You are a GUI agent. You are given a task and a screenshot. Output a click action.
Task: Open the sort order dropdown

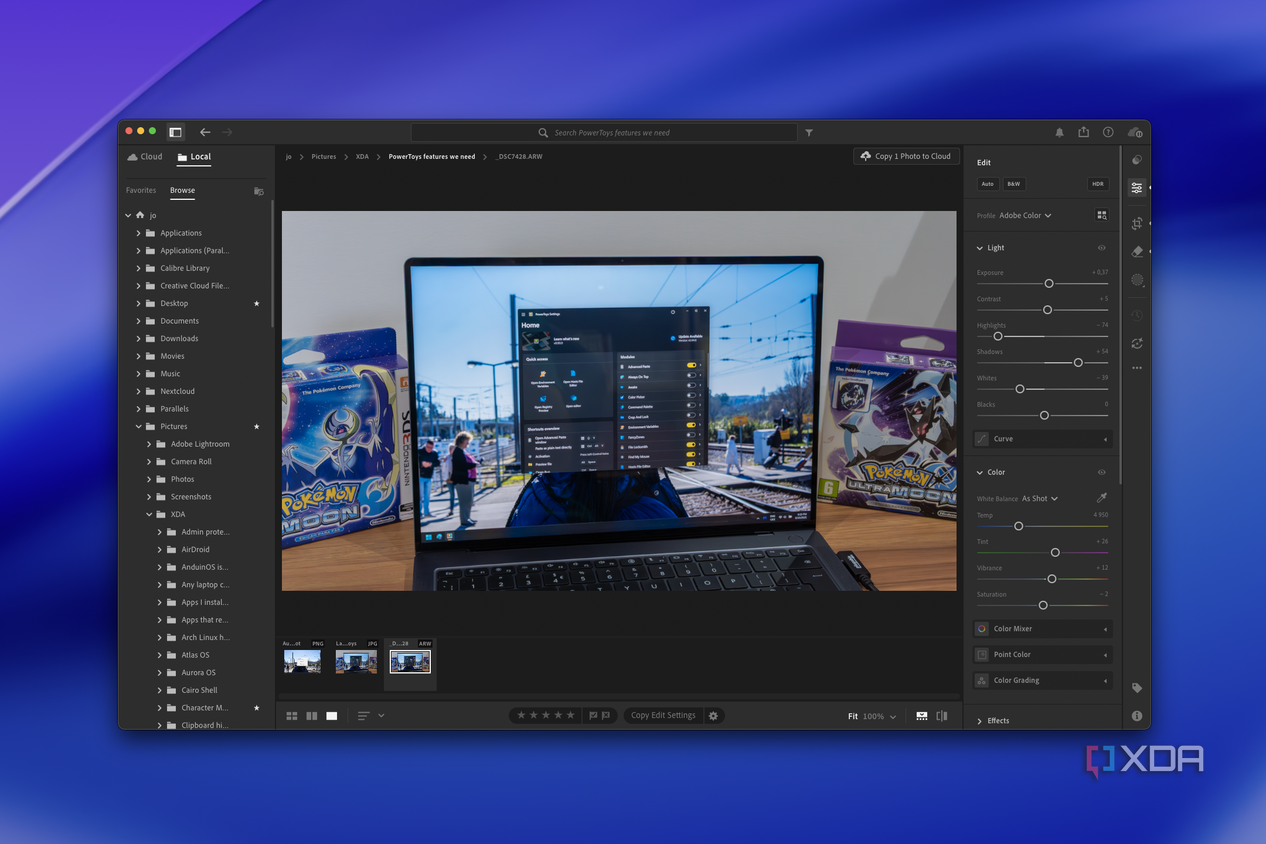pos(371,716)
